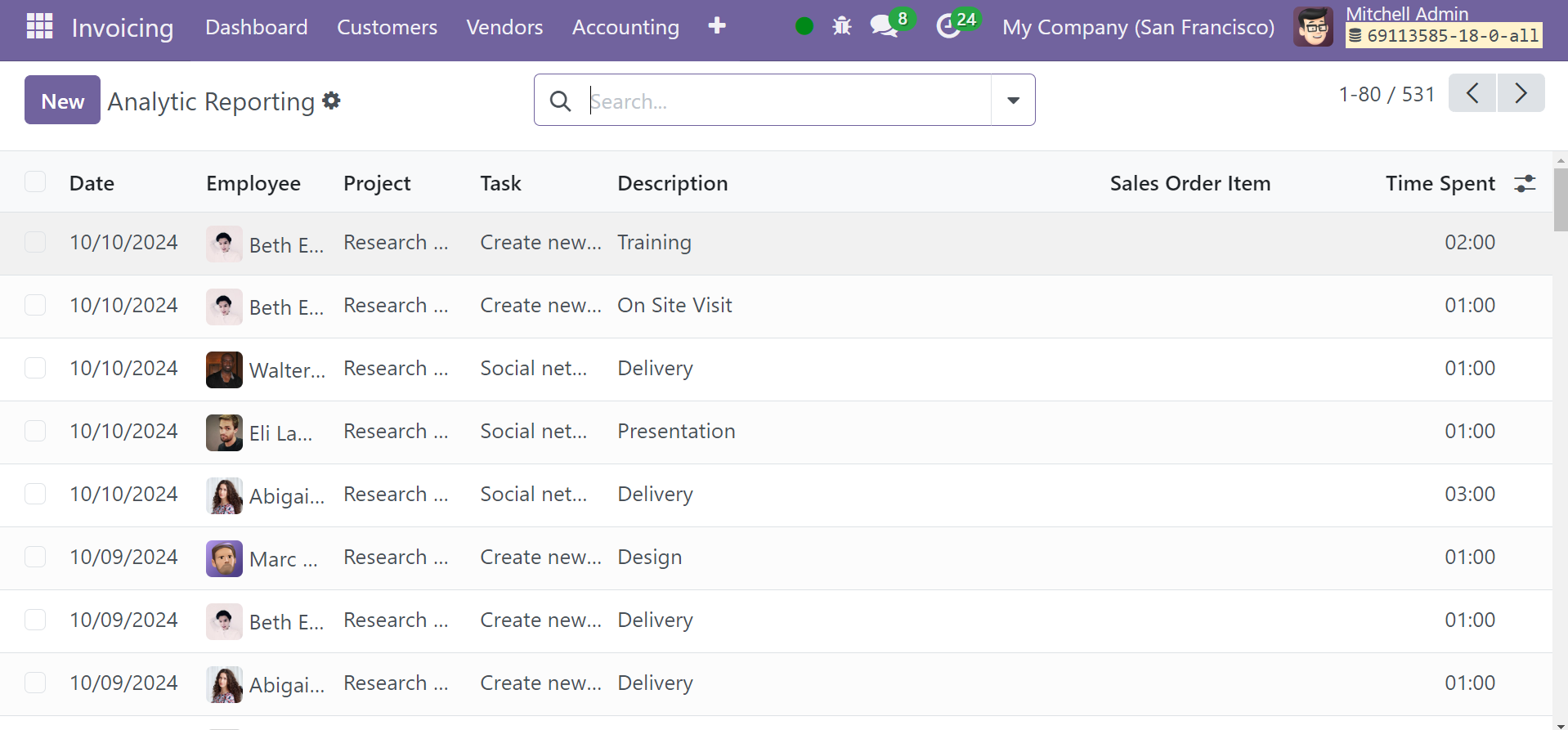This screenshot has width=1568, height=730.
Task: Select Abigail's 10/09/2024 Delivery row checkbox
Action: tap(35, 683)
